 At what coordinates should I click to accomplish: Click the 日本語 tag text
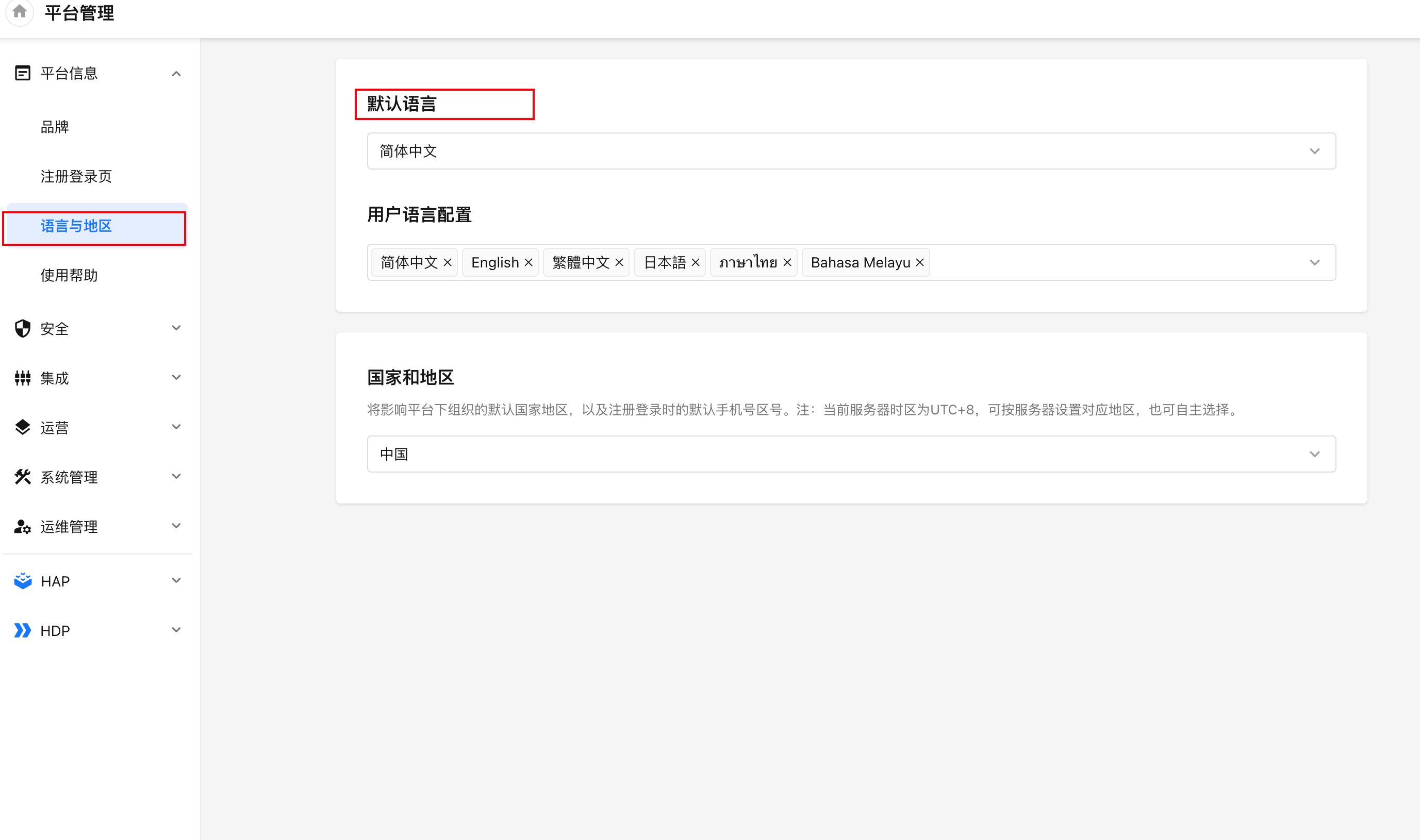(665, 263)
